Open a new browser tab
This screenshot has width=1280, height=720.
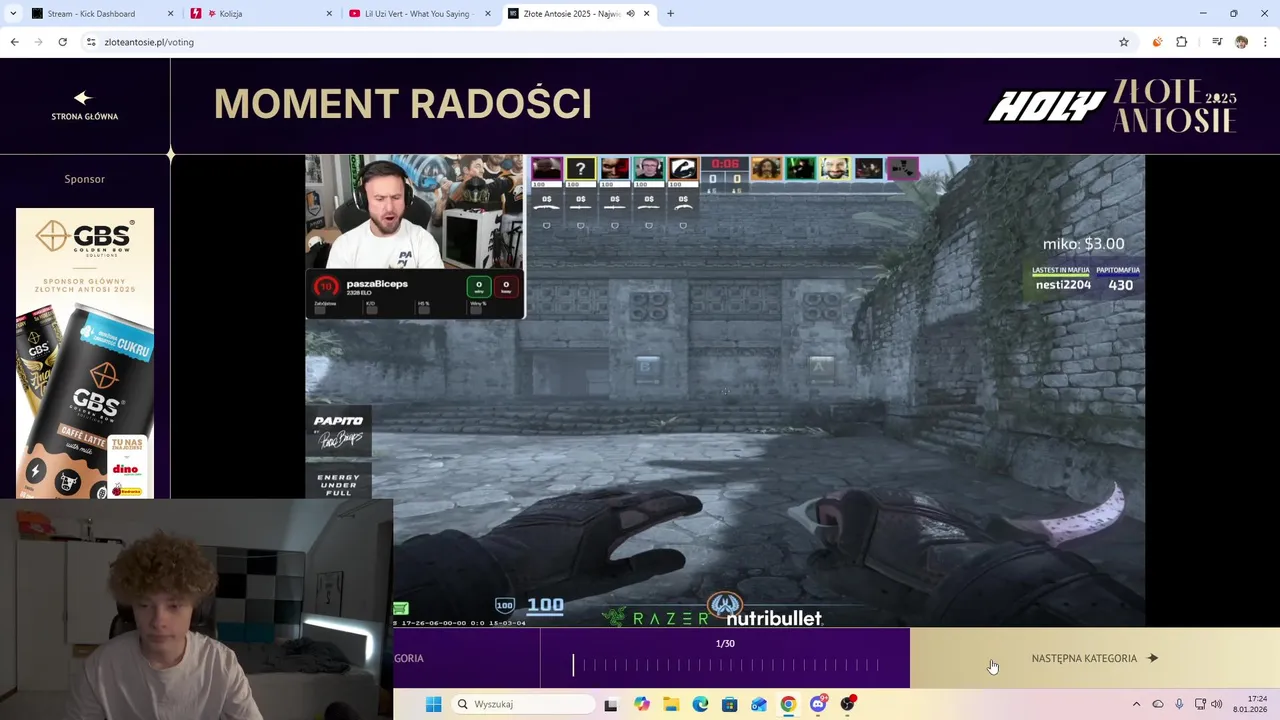pos(670,13)
